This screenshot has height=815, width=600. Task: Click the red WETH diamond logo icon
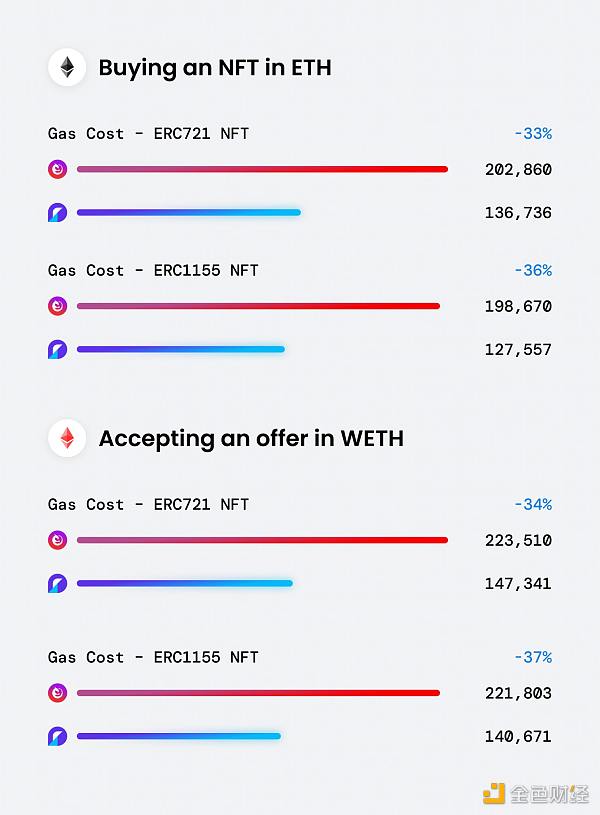point(67,438)
